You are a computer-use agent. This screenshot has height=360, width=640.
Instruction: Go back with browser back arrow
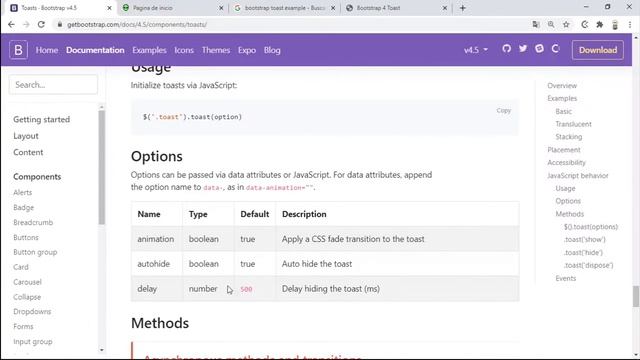coord(11,24)
